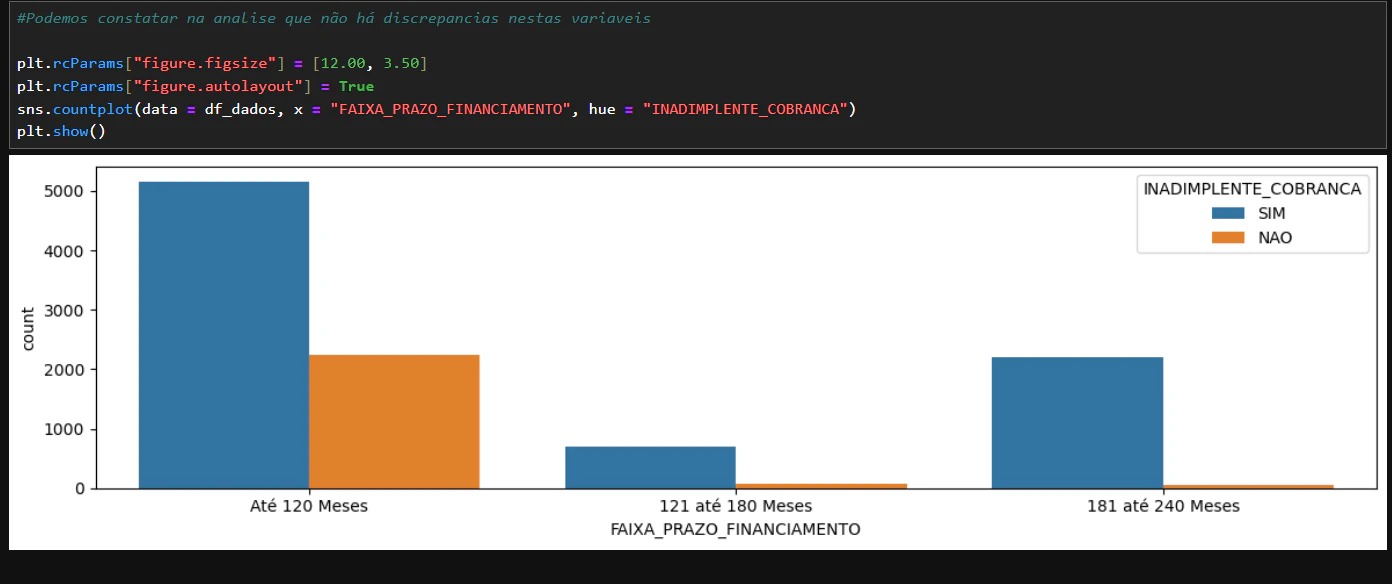Viewport: 1392px width, 584px height.
Task: Click the tall blue bar for Até 120 Meses
Action: point(224,335)
